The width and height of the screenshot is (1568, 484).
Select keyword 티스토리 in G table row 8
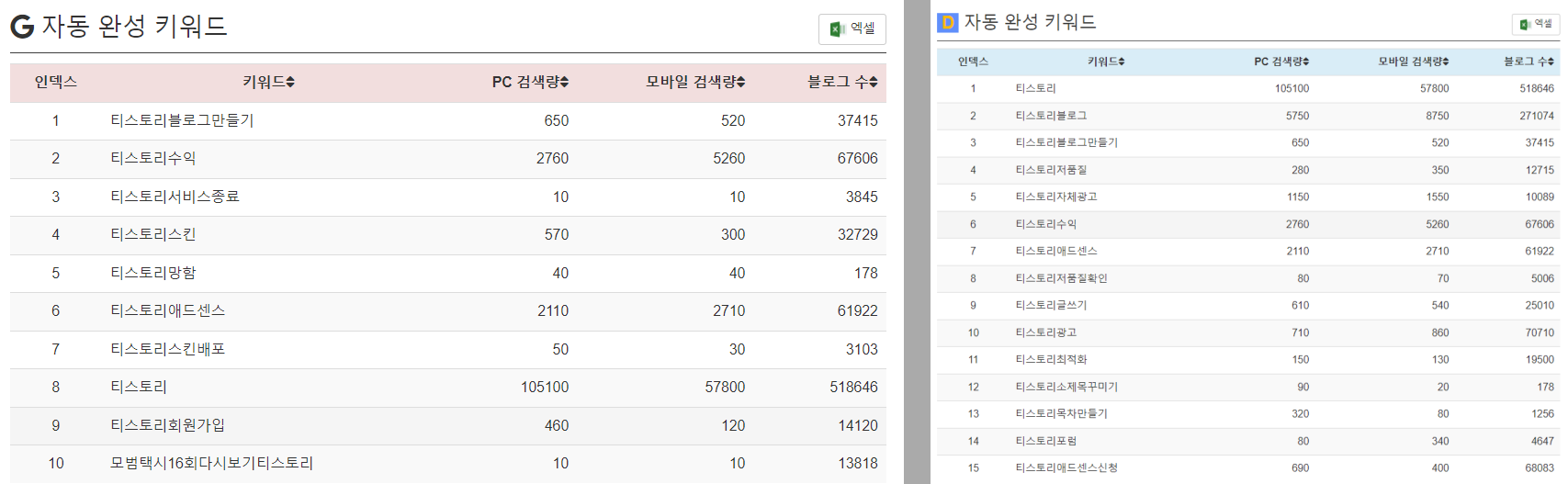pyautogui.click(x=139, y=387)
